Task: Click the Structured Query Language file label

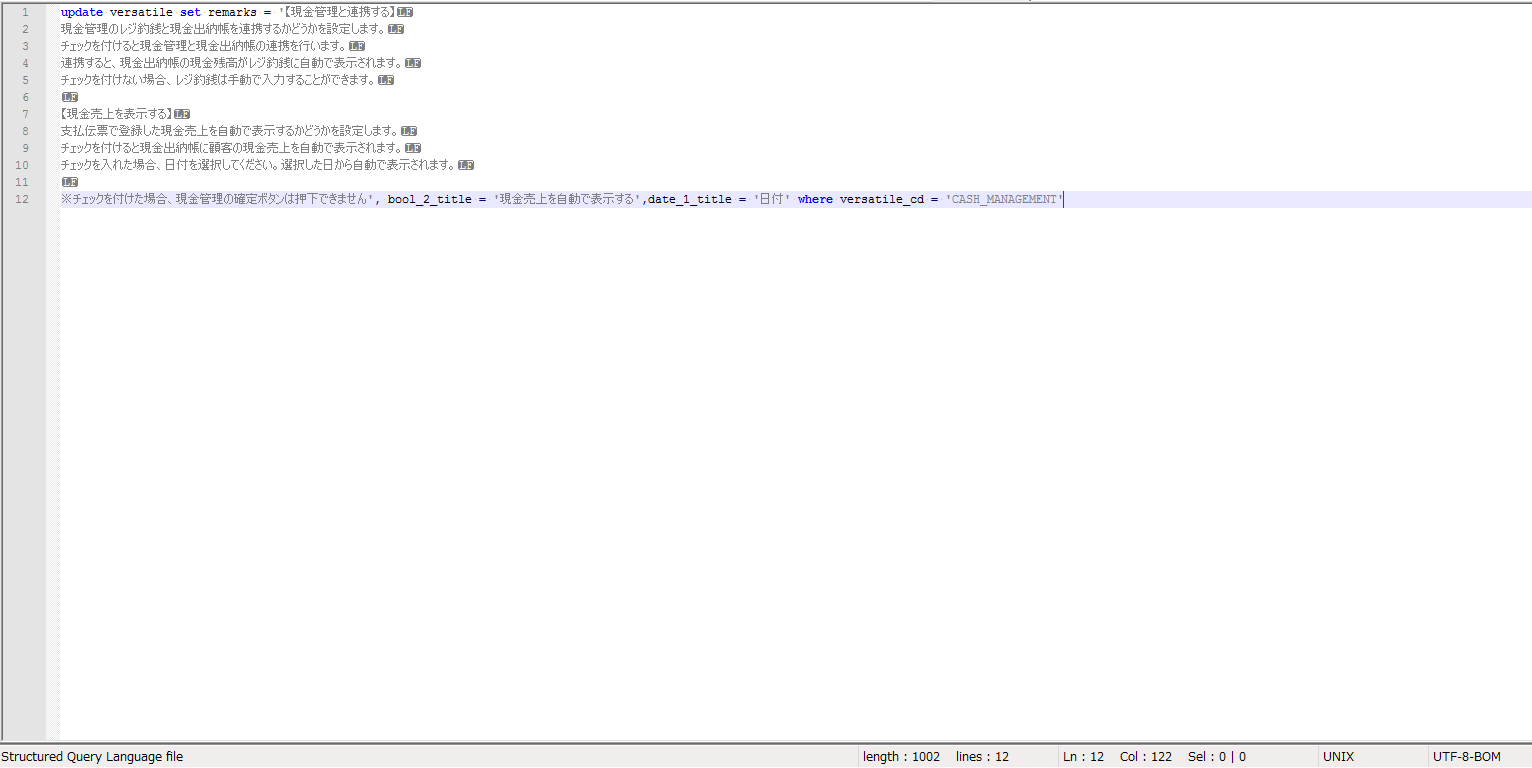Action: click(93, 756)
